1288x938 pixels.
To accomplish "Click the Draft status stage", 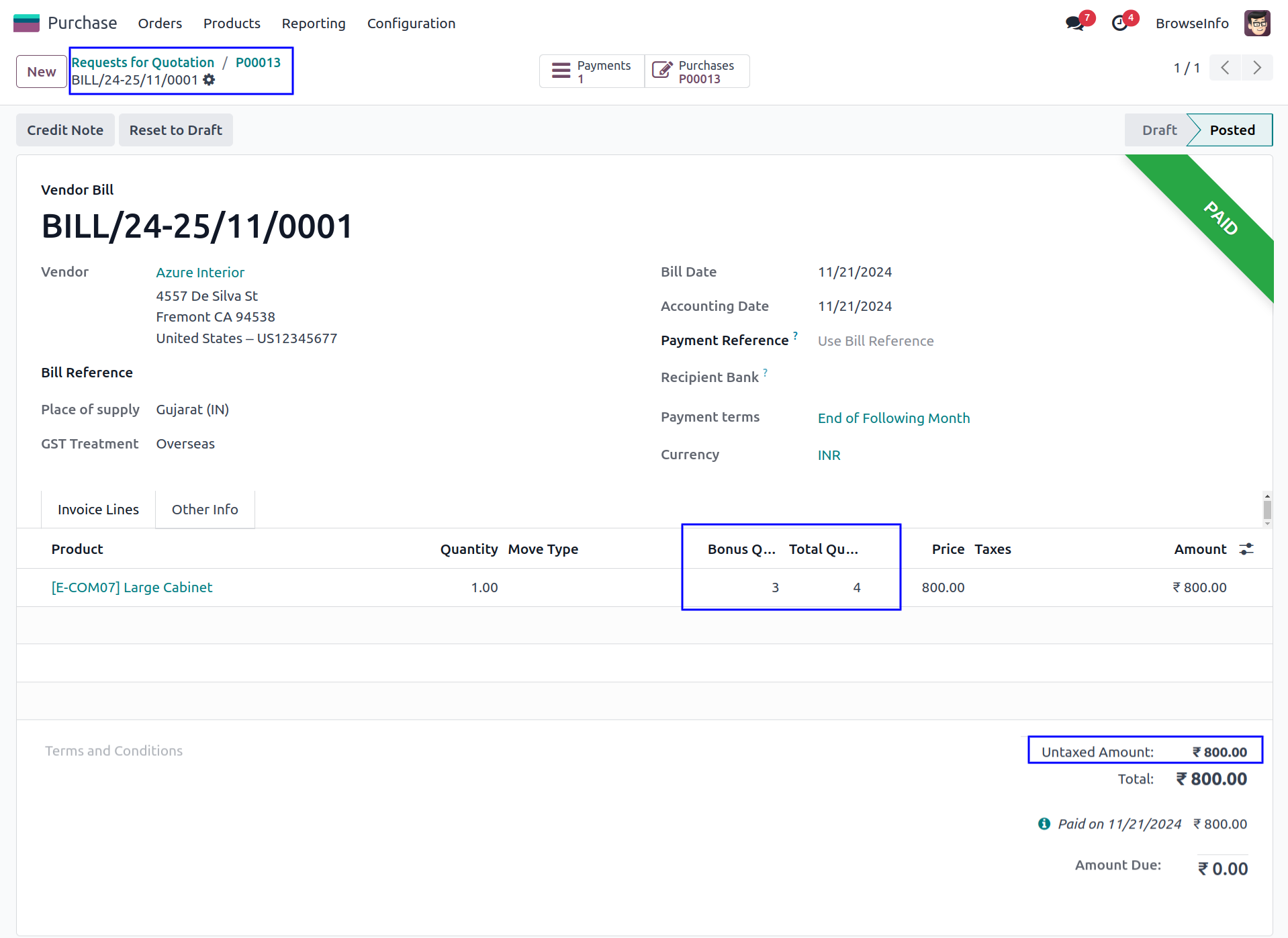I will pyautogui.click(x=1159, y=130).
